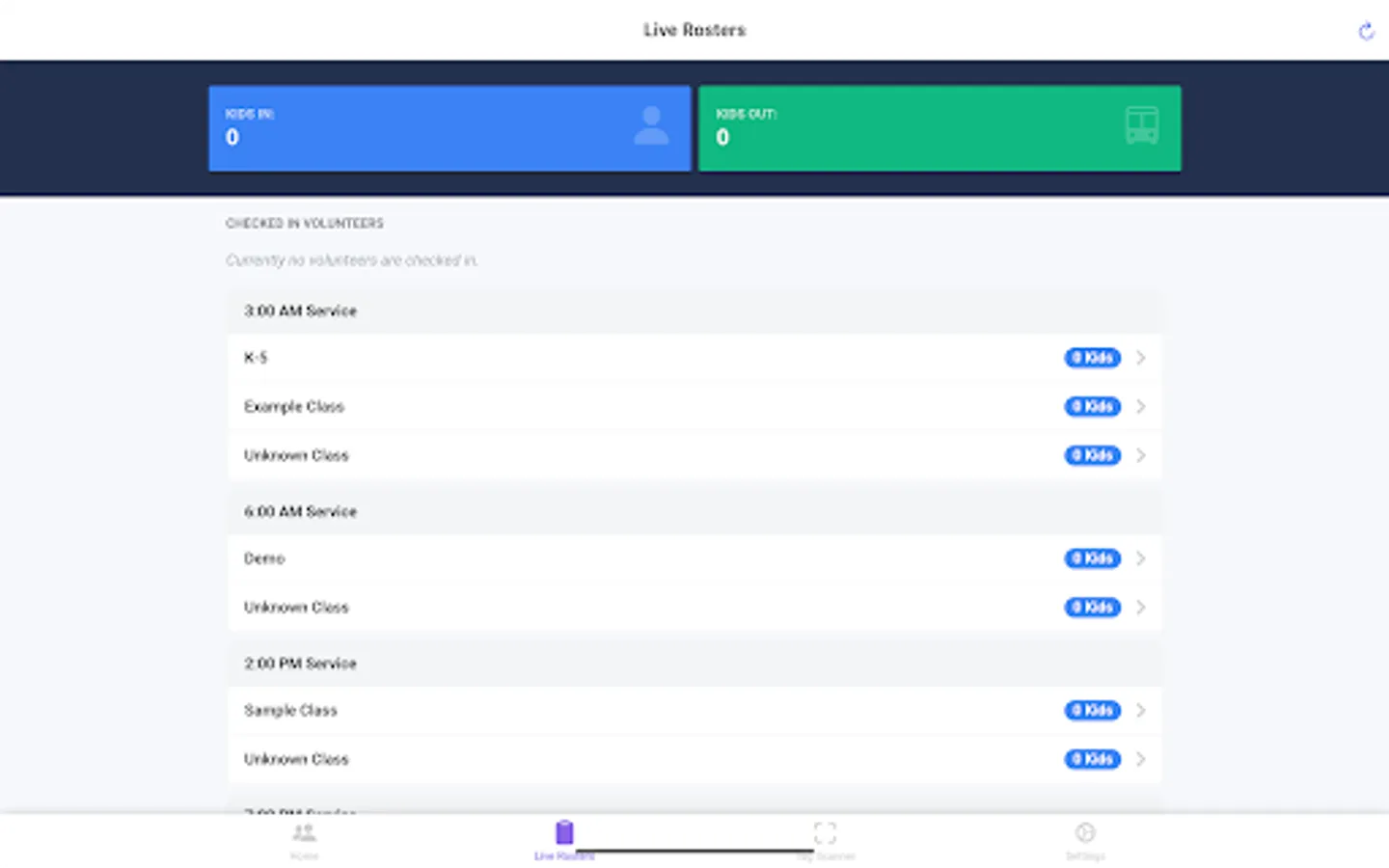Select the Live Rosters battery icon
Image resolution: width=1389 pixels, height=868 pixels.
(564, 831)
